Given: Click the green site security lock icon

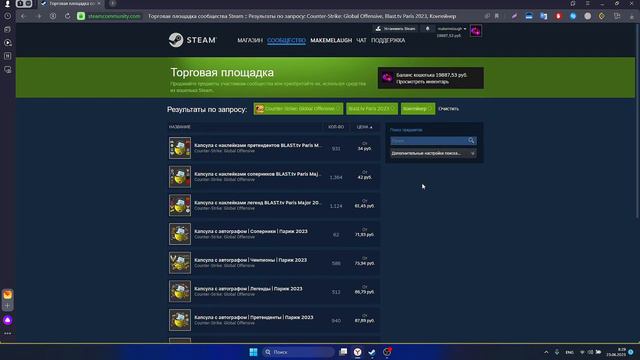Looking at the screenshot, I should [x=81, y=16].
